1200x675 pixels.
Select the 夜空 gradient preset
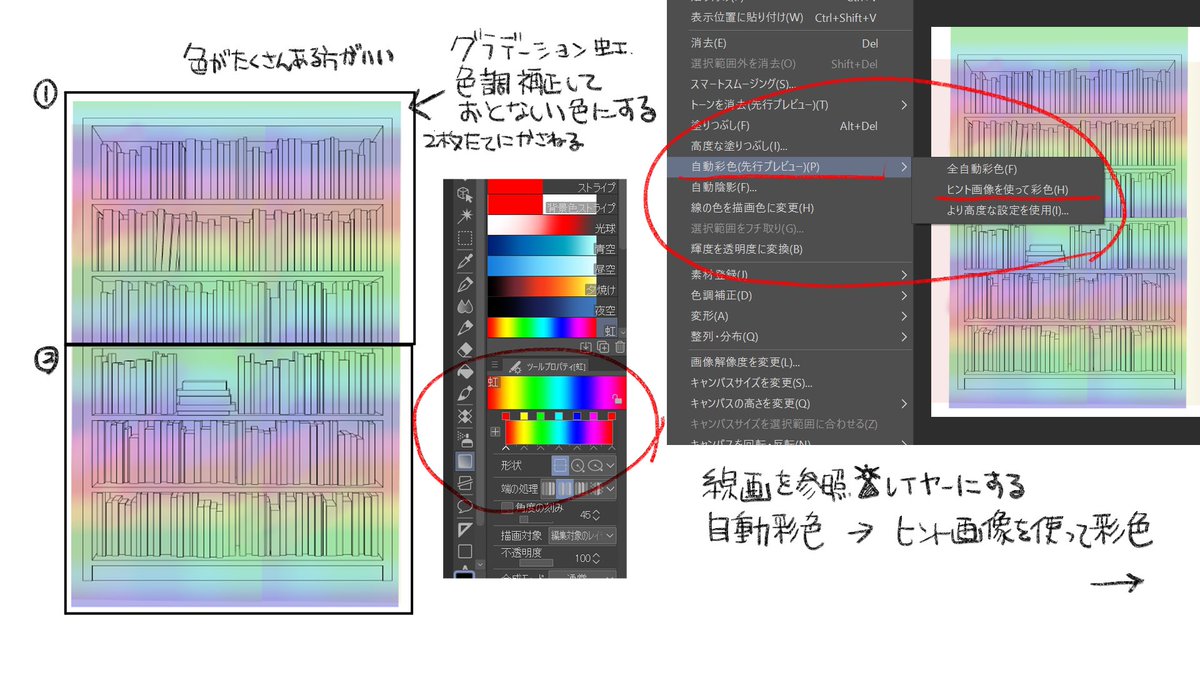[552, 306]
